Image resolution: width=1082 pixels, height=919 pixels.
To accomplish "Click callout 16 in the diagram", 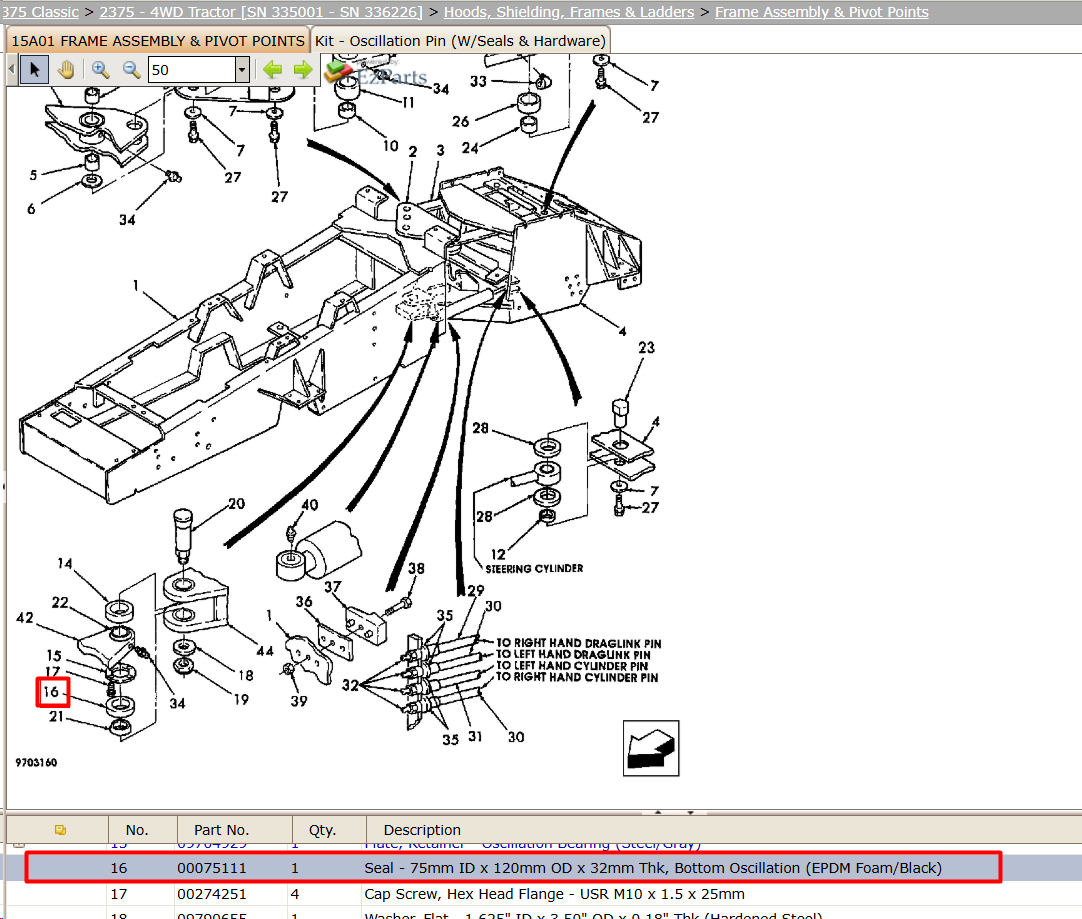I will click(x=52, y=691).
